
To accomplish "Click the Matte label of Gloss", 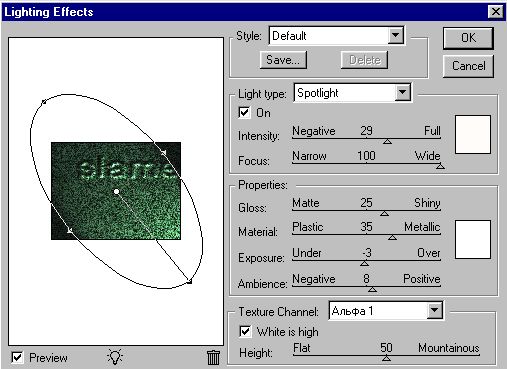I will coord(306,203).
